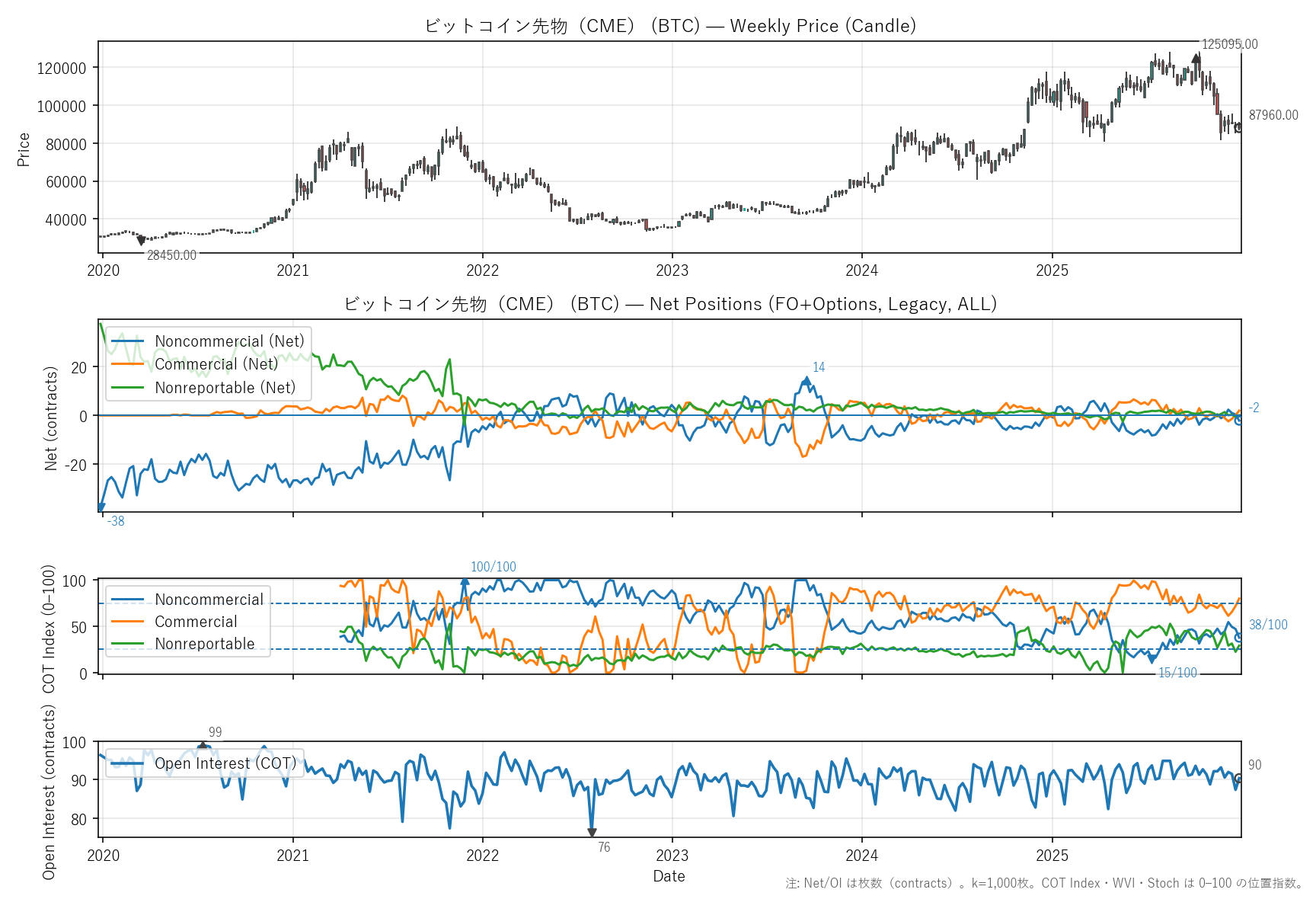Click the last price label 87960.00
This screenshot has height=899, width=1316.
click(x=1273, y=115)
